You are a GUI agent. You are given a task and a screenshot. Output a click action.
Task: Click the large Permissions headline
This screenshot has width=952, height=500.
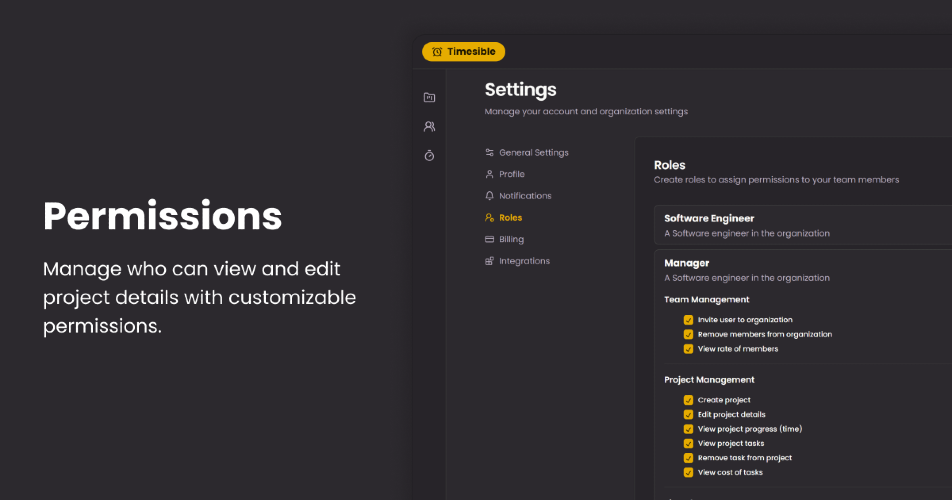(163, 216)
